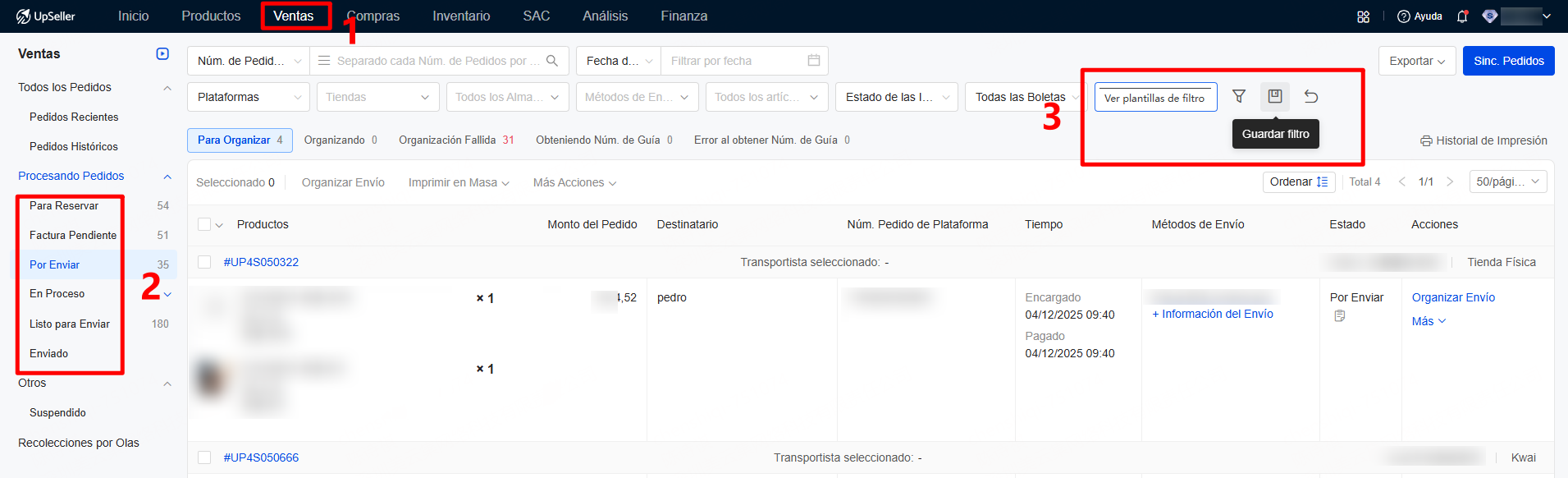Open the Exportar dropdown
Image resolution: width=1568 pixels, height=478 pixels.
click(1417, 61)
